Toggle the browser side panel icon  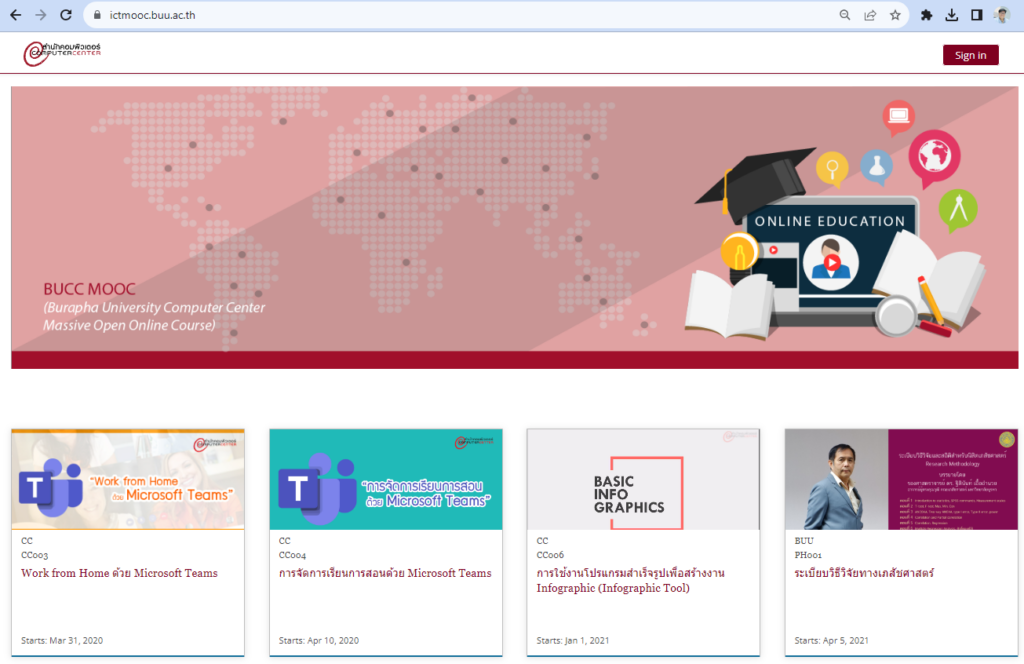(976, 15)
